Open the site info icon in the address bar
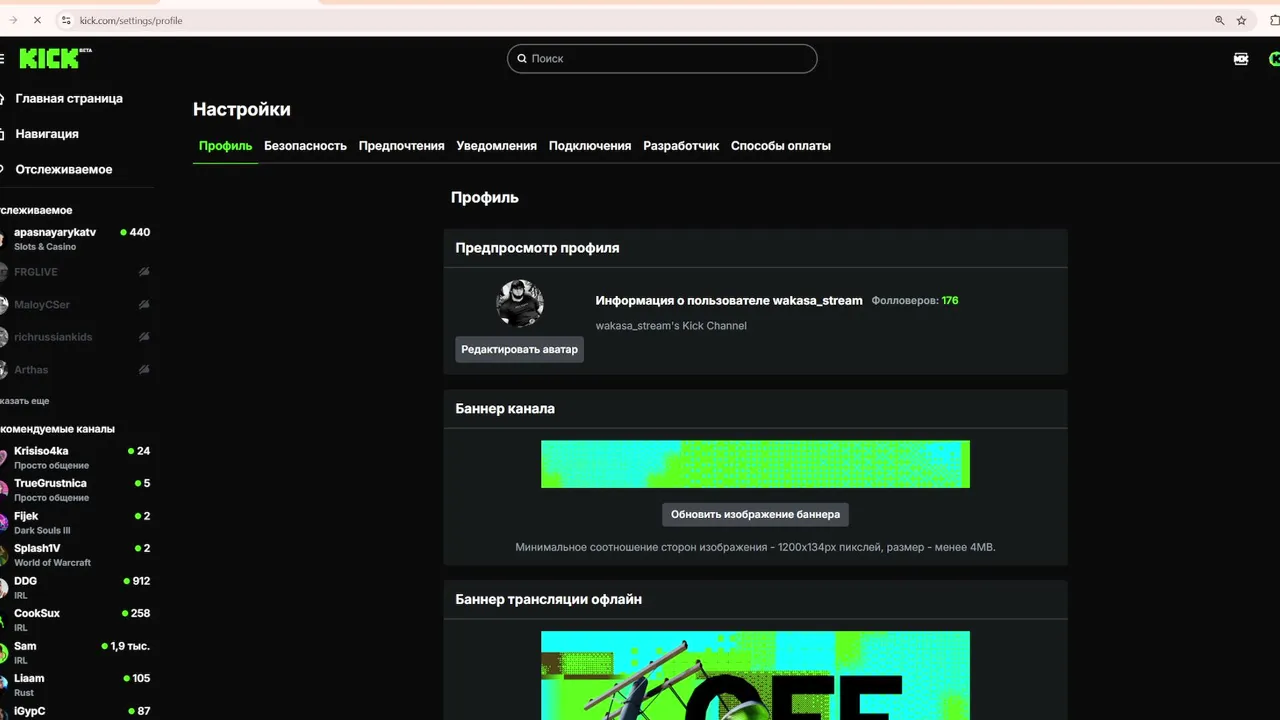The image size is (1280, 720). [x=66, y=20]
